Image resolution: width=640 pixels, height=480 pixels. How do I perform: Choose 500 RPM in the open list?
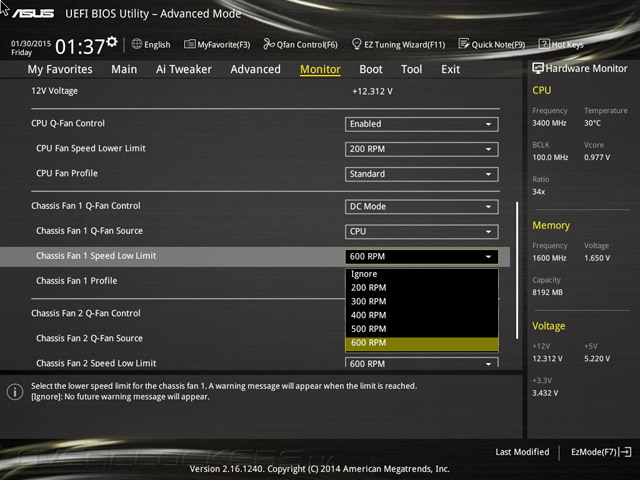click(x=422, y=329)
